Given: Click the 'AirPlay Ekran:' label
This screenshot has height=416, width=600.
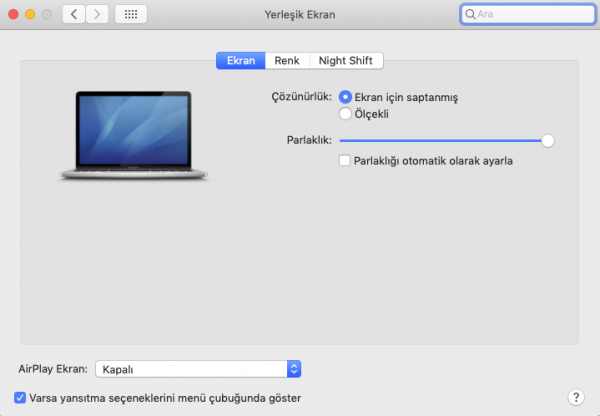Looking at the screenshot, I should click(x=53, y=369).
